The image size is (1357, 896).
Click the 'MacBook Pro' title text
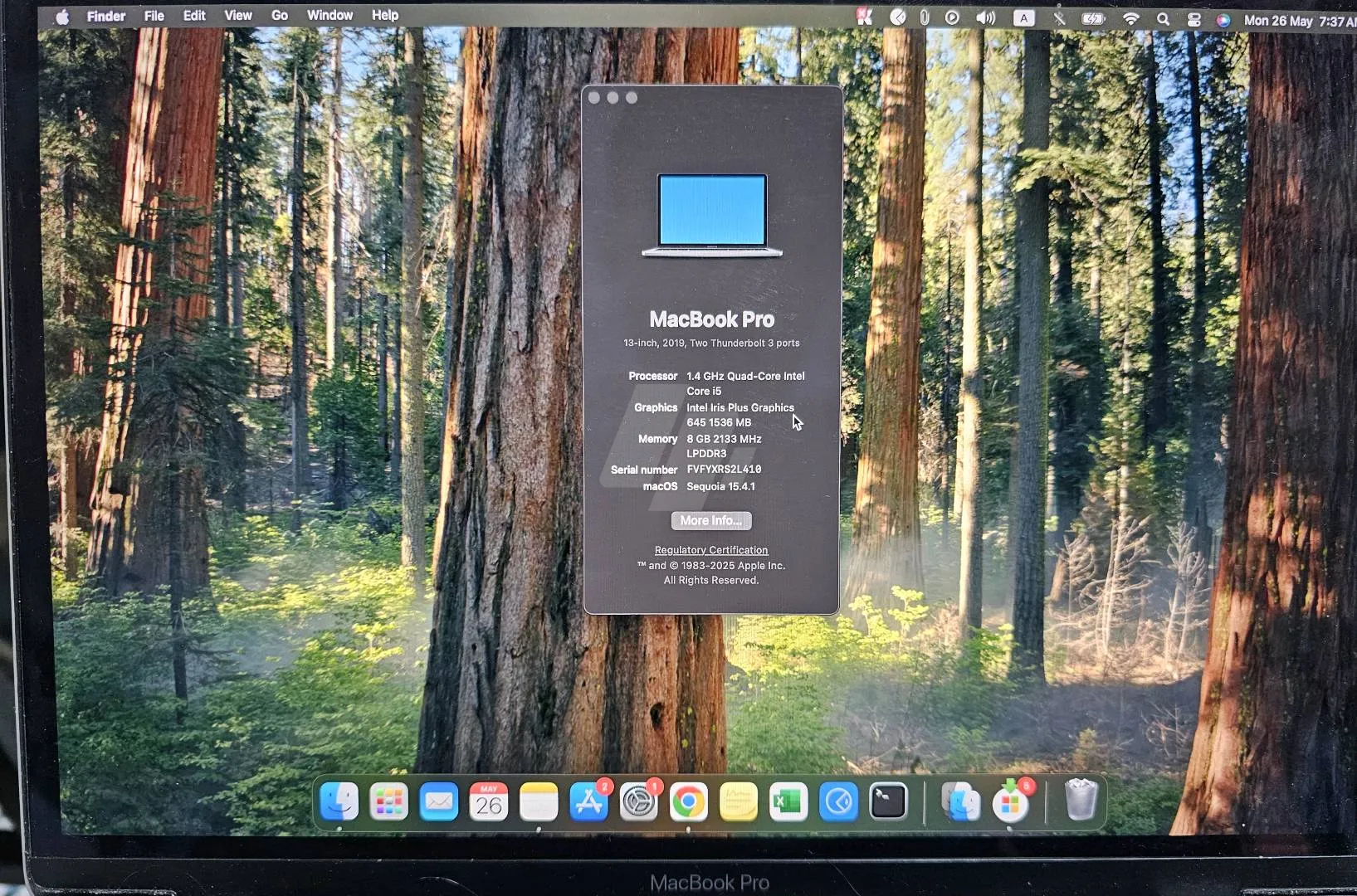[x=712, y=319]
